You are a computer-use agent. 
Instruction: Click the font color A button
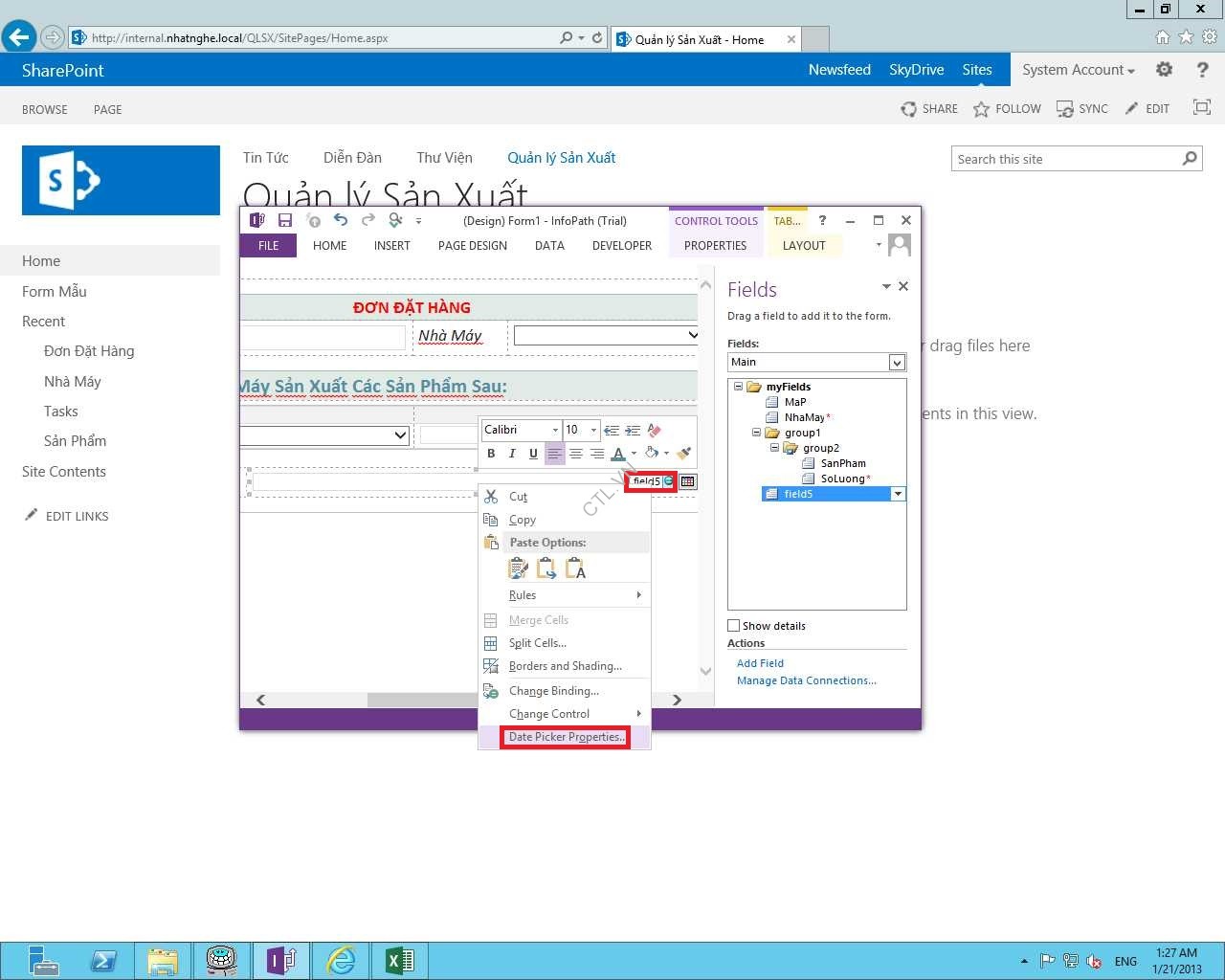[618, 454]
